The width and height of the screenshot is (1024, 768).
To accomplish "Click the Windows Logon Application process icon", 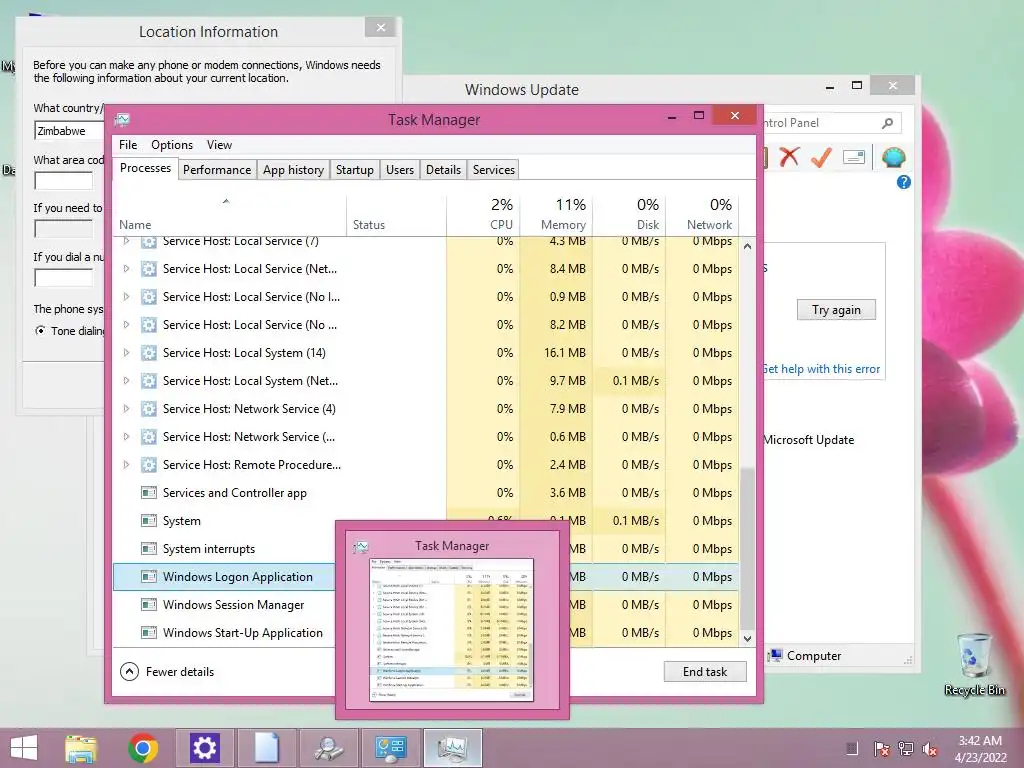I will click(x=149, y=577).
